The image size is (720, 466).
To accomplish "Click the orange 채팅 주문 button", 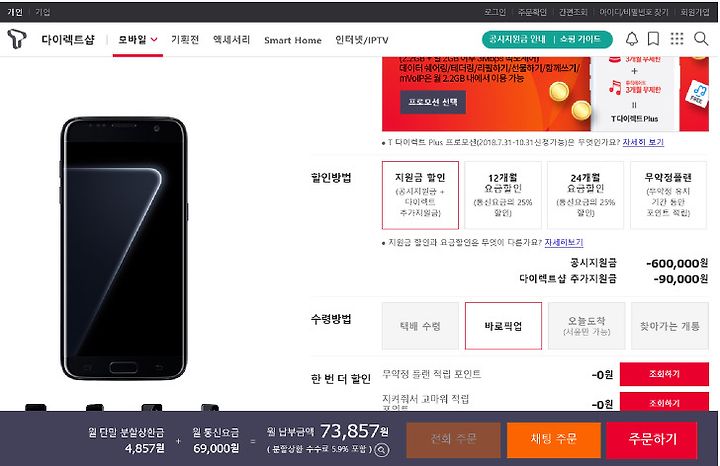I will coord(554,439).
